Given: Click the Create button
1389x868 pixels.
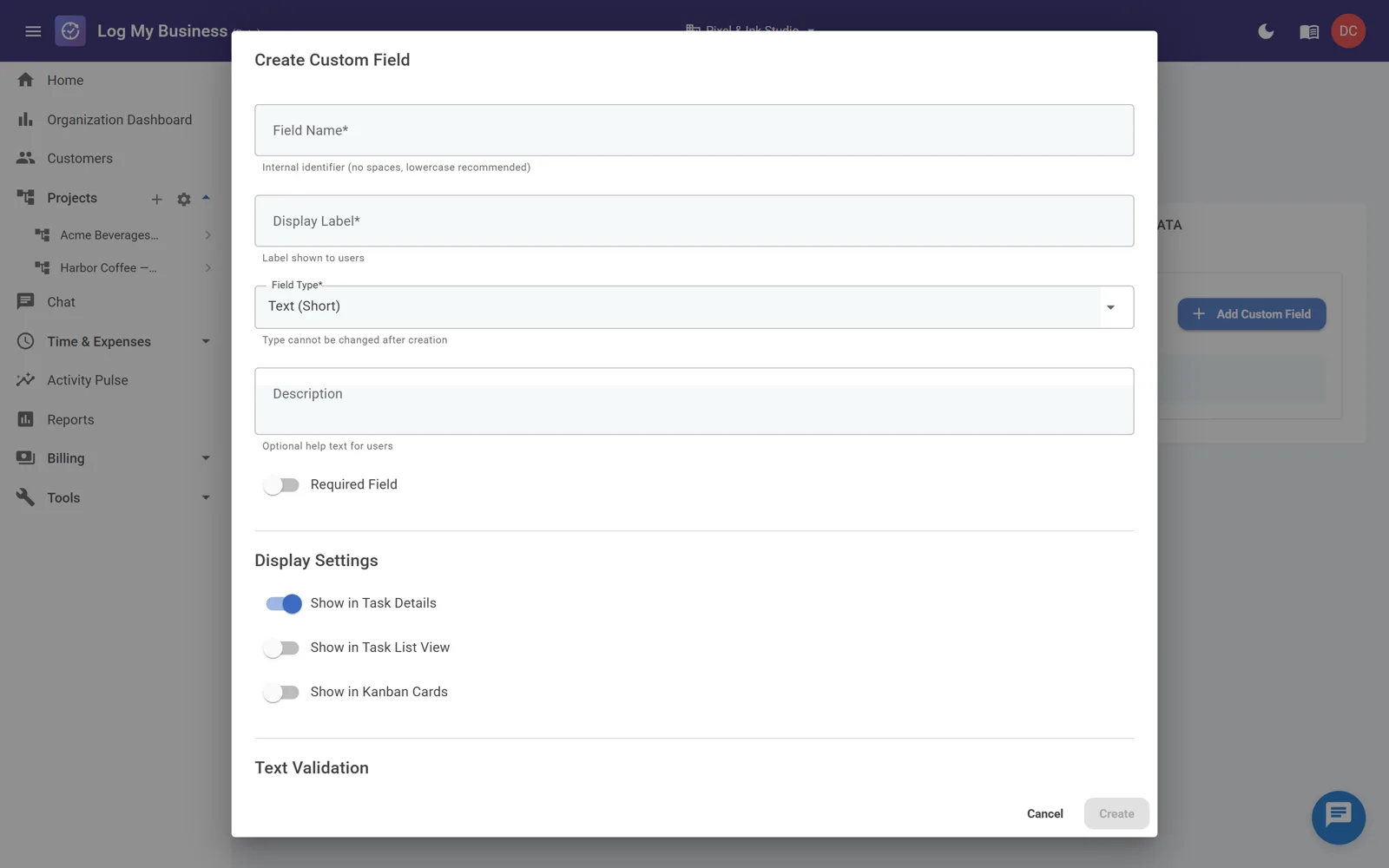Looking at the screenshot, I should (1116, 813).
